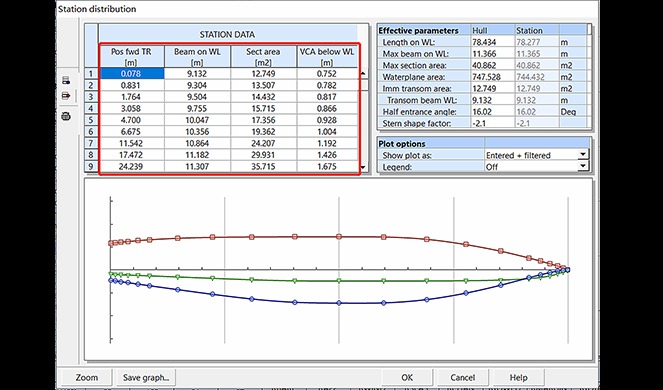
Task: Click the 'Sect area [m2]' column header
Action: click(264, 56)
